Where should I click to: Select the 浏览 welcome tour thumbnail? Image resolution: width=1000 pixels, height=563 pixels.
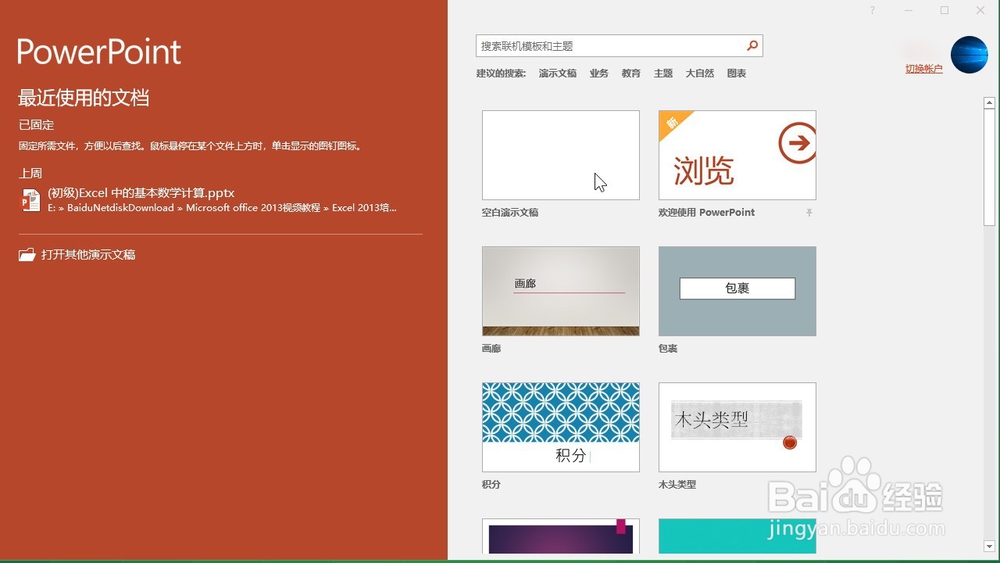coord(737,155)
